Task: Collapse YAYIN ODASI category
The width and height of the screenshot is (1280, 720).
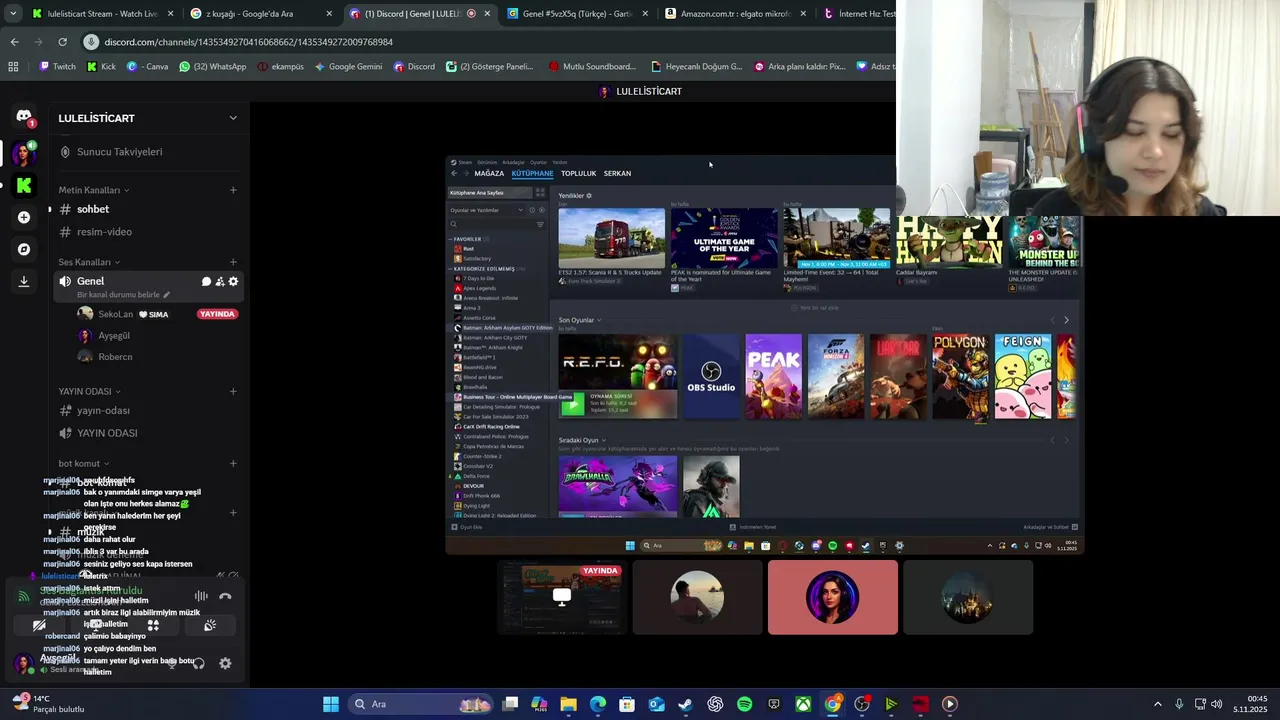Action: [x=89, y=391]
